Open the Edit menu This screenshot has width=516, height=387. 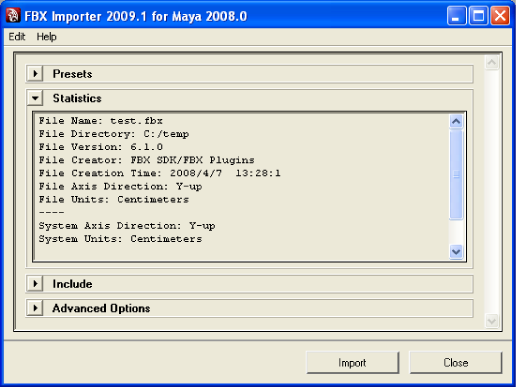coord(17,36)
